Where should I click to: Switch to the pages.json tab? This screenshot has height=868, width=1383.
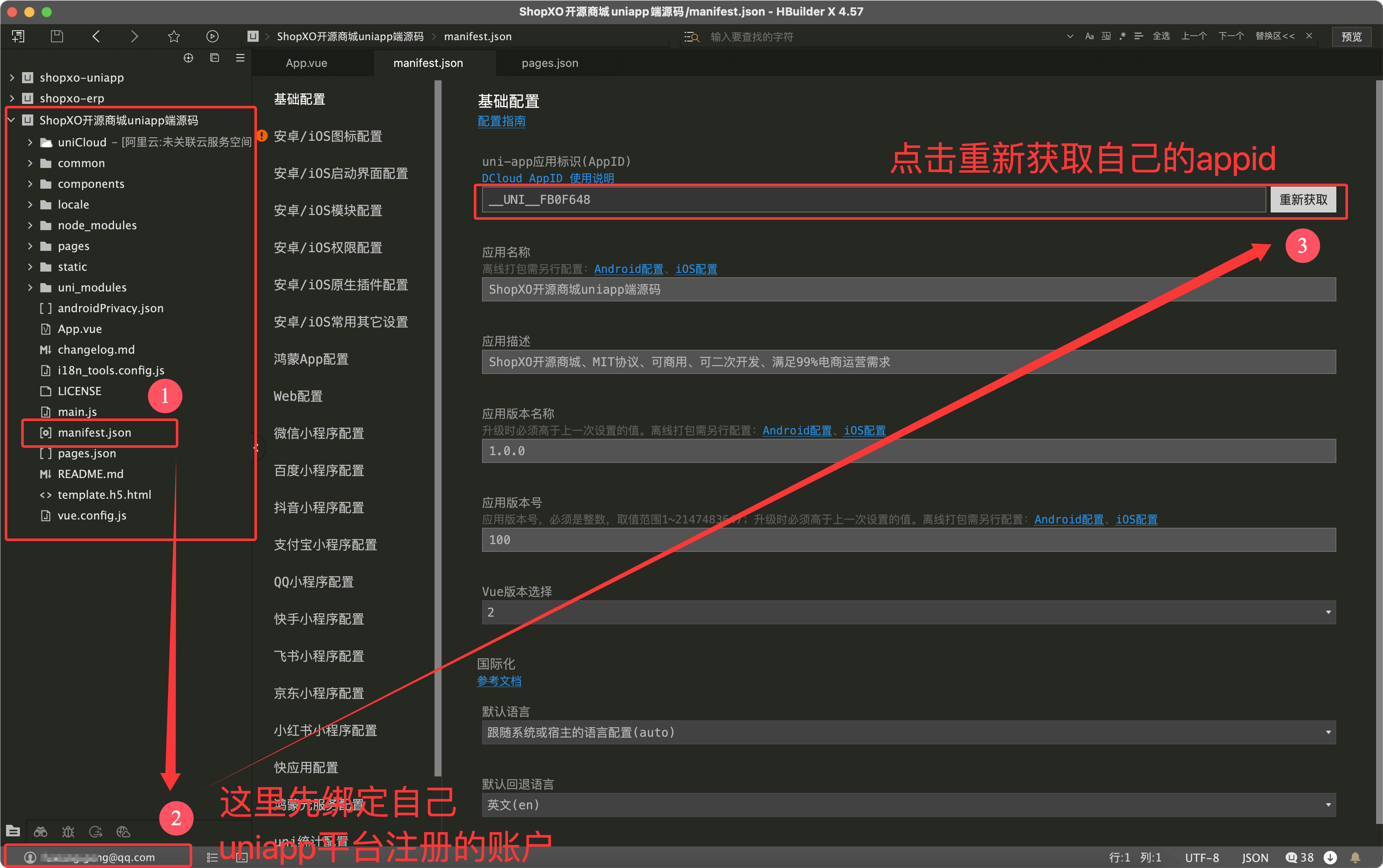[x=550, y=63]
